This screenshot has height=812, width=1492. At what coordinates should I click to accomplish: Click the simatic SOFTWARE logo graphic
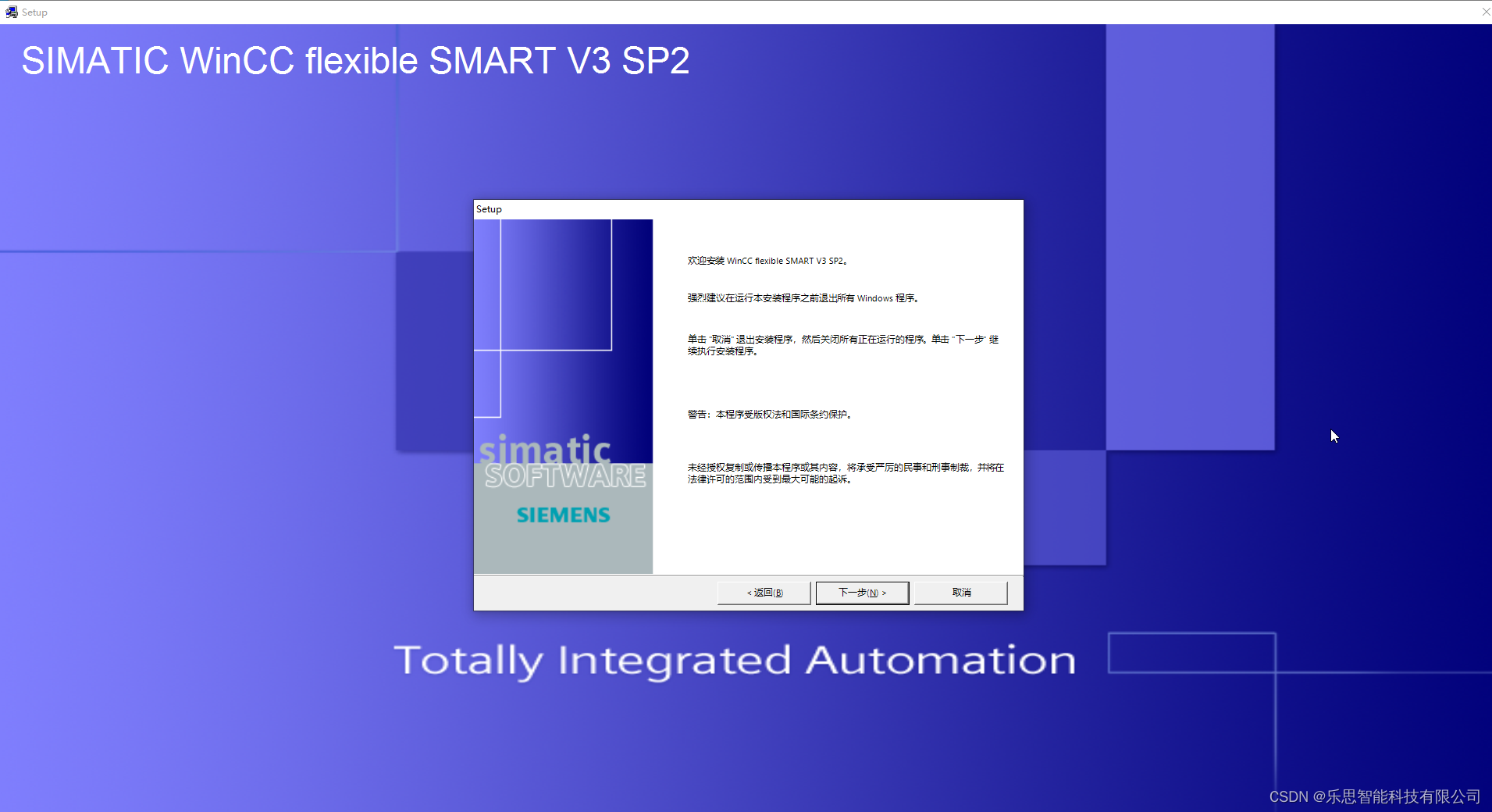coord(563,462)
